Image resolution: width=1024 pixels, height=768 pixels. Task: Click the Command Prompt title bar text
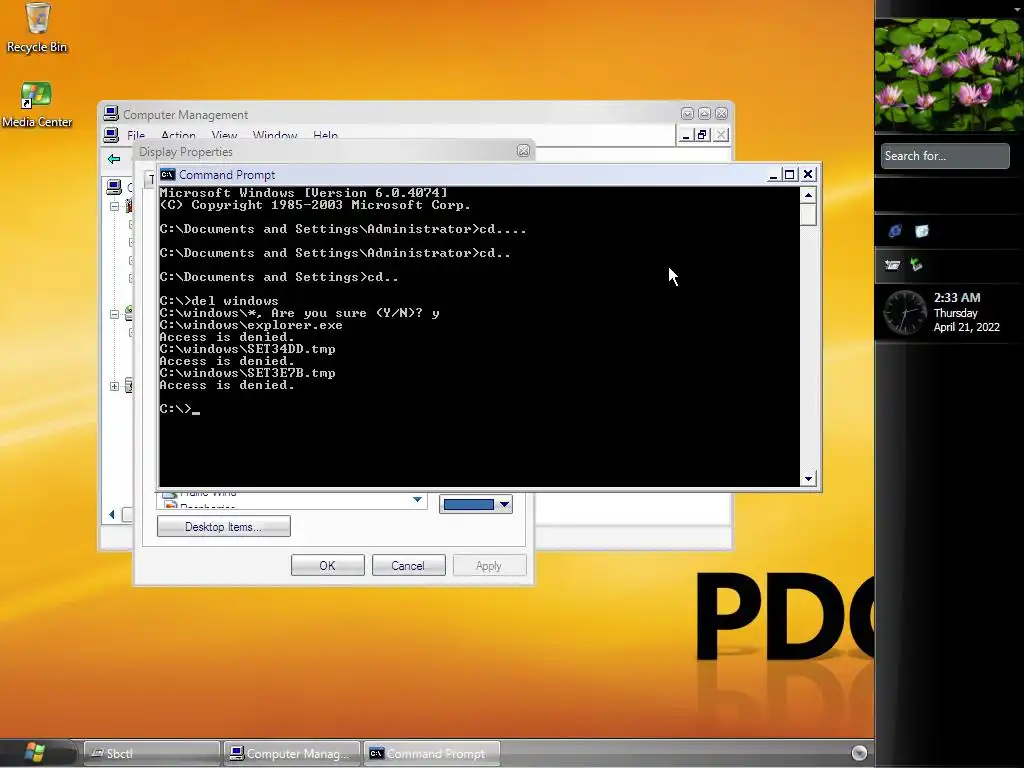point(227,175)
